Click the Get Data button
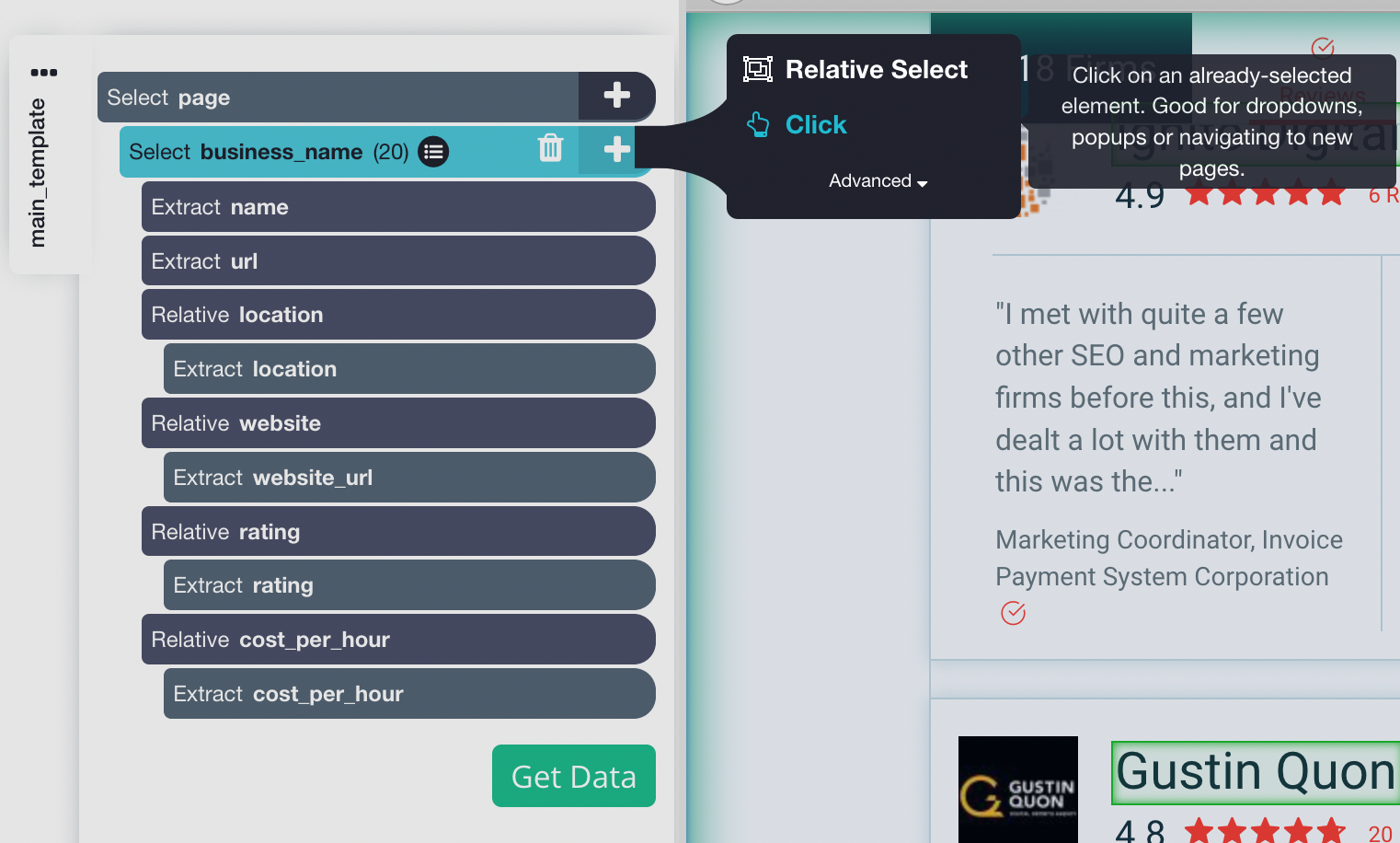Image resolution: width=1400 pixels, height=843 pixels. (x=574, y=776)
